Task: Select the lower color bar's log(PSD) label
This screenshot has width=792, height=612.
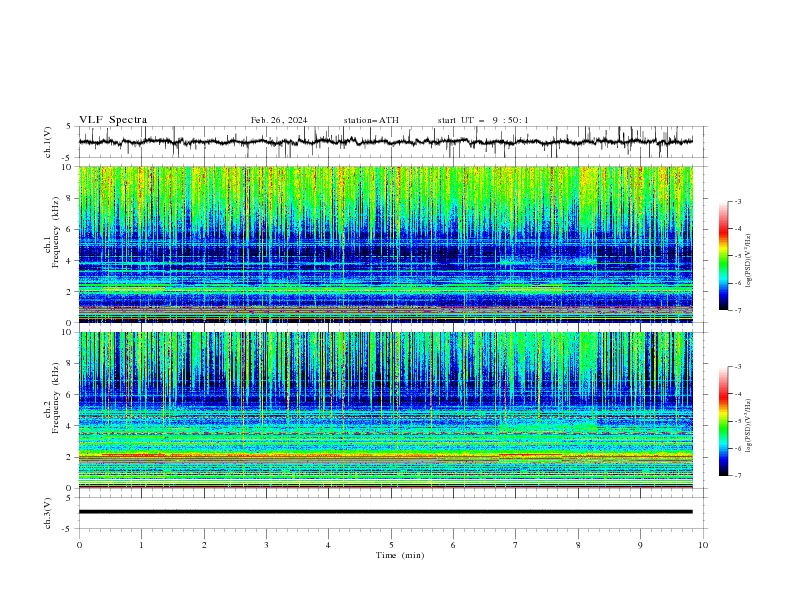Action: point(748,426)
